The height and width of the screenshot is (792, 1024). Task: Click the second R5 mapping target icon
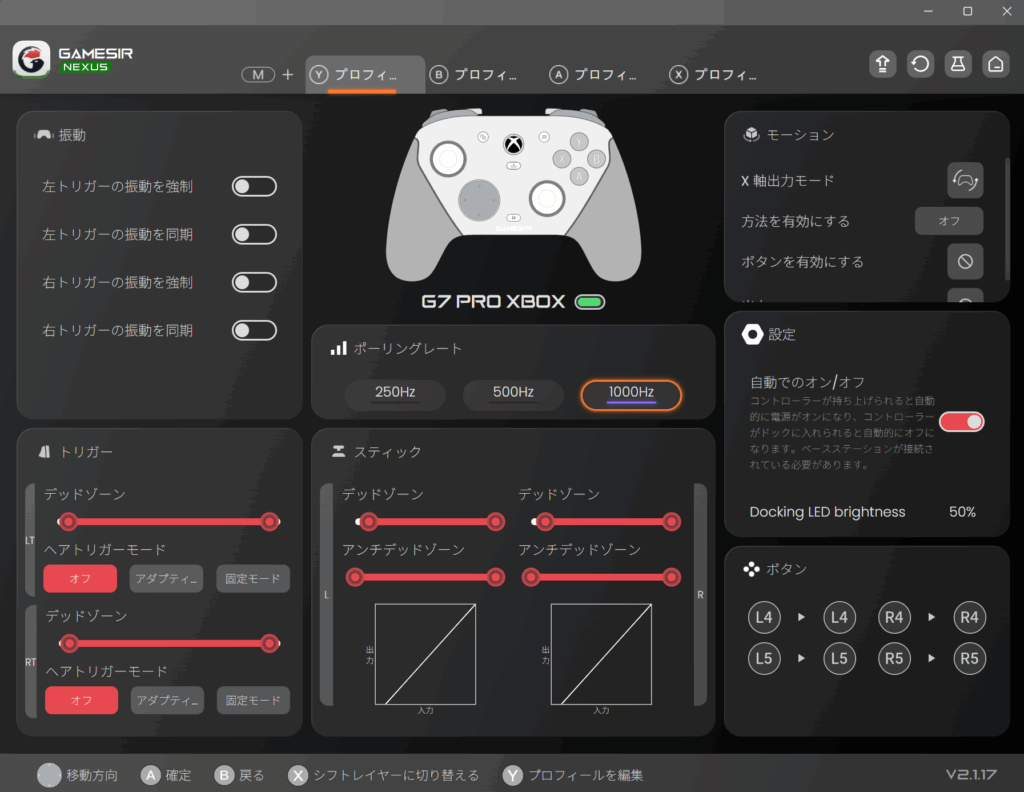click(x=969, y=658)
